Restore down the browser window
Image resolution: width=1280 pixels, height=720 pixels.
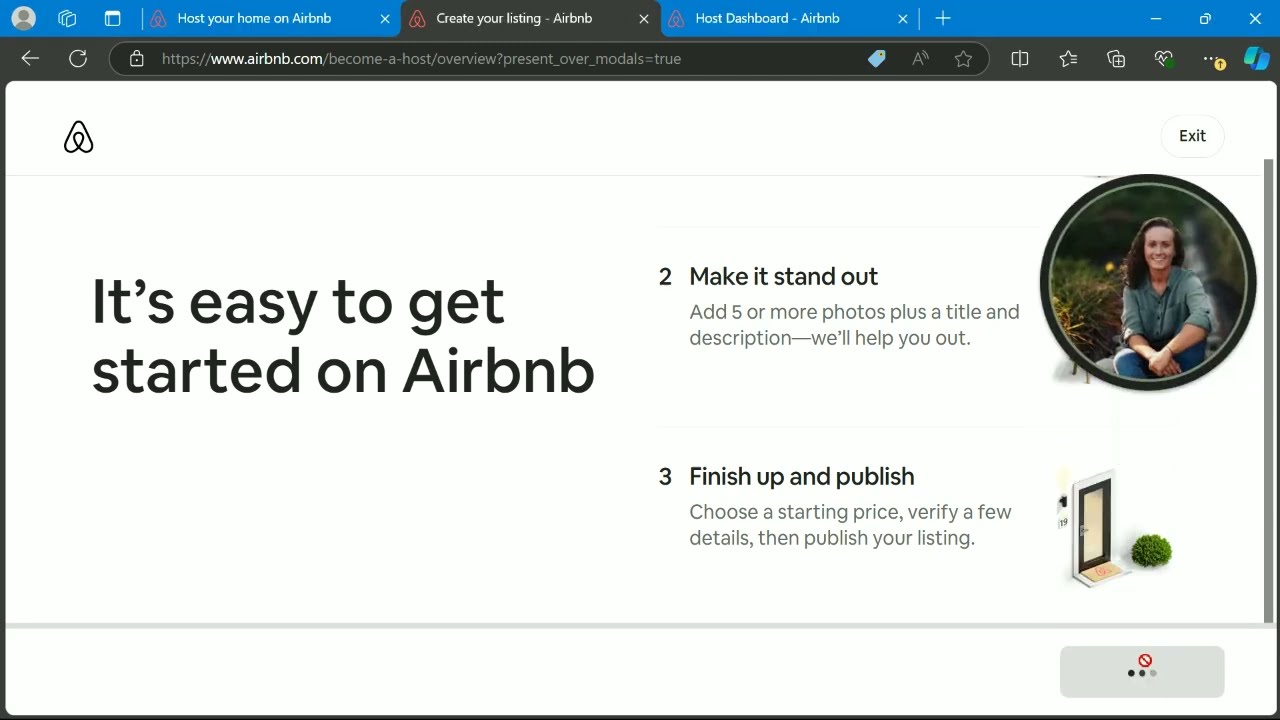[x=1205, y=18]
